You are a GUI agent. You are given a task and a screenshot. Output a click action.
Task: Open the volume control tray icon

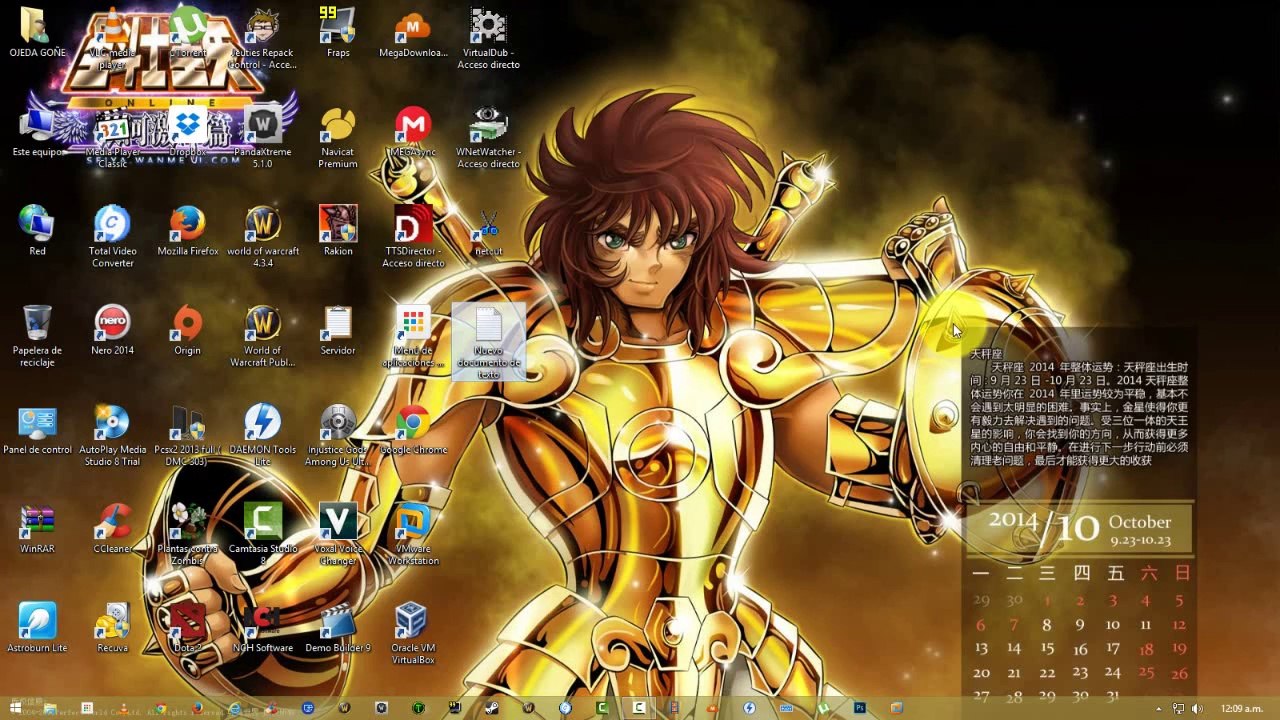[x=1196, y=709]
